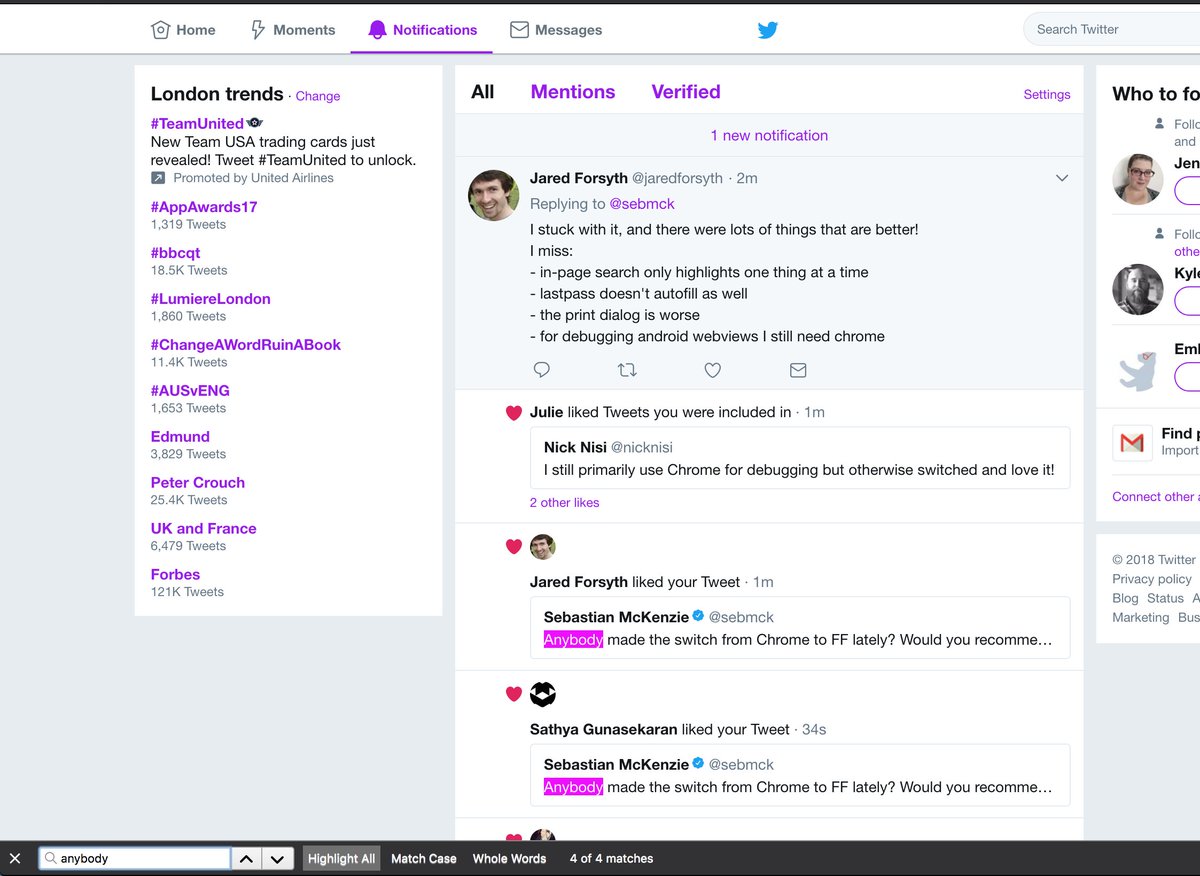
Task: Click the Home house icon
Action: tap(160, 30)
